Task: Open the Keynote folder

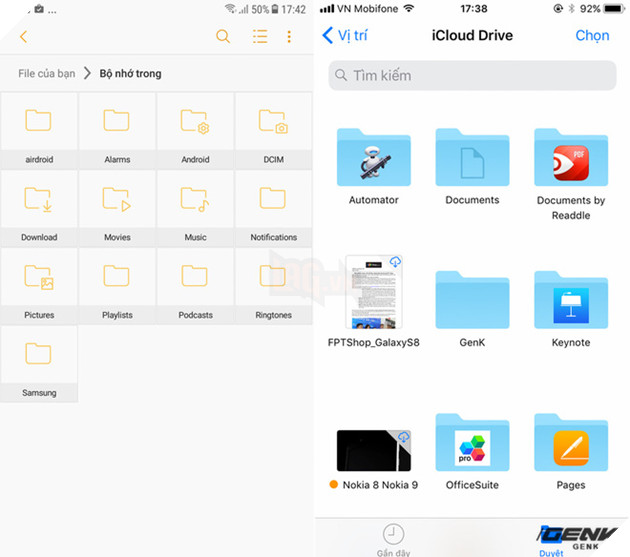Action: coord(571,300)
